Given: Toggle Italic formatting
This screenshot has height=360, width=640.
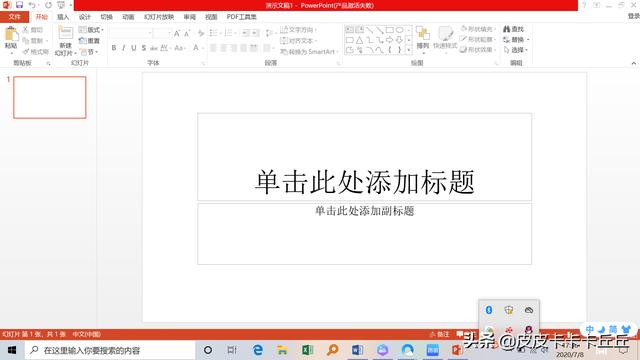Looking at the screenshot, I should (x=124, y=48).
